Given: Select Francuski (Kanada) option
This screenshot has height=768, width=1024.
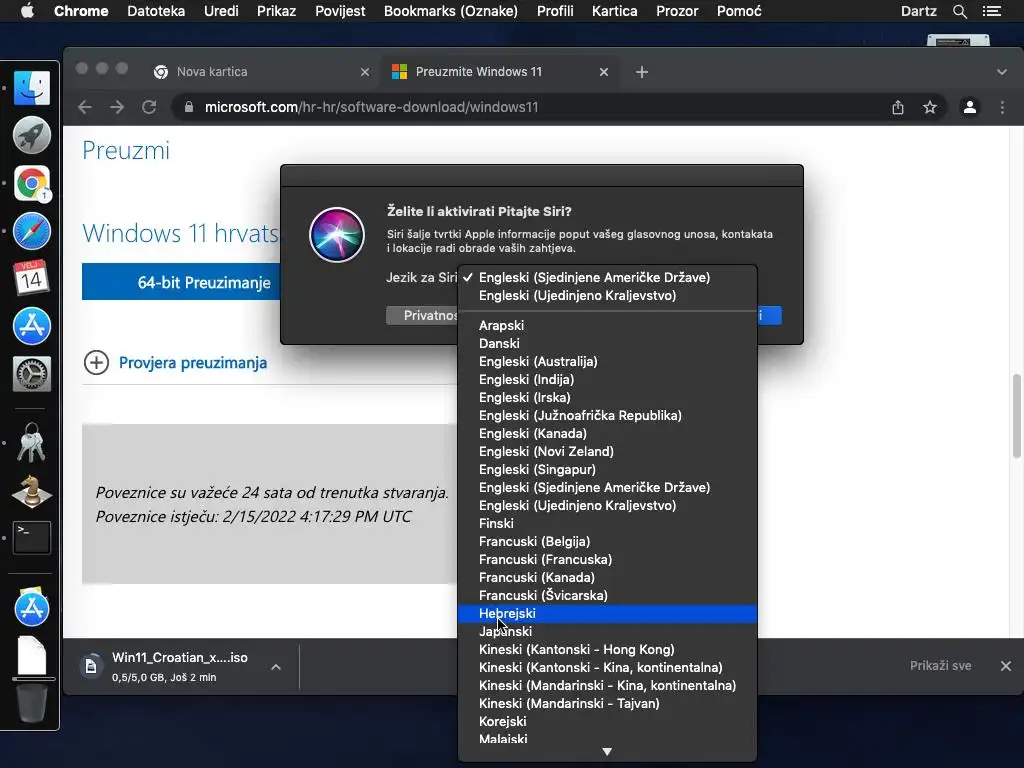Looking at the screenshot, I should click(x=607, y=577).
